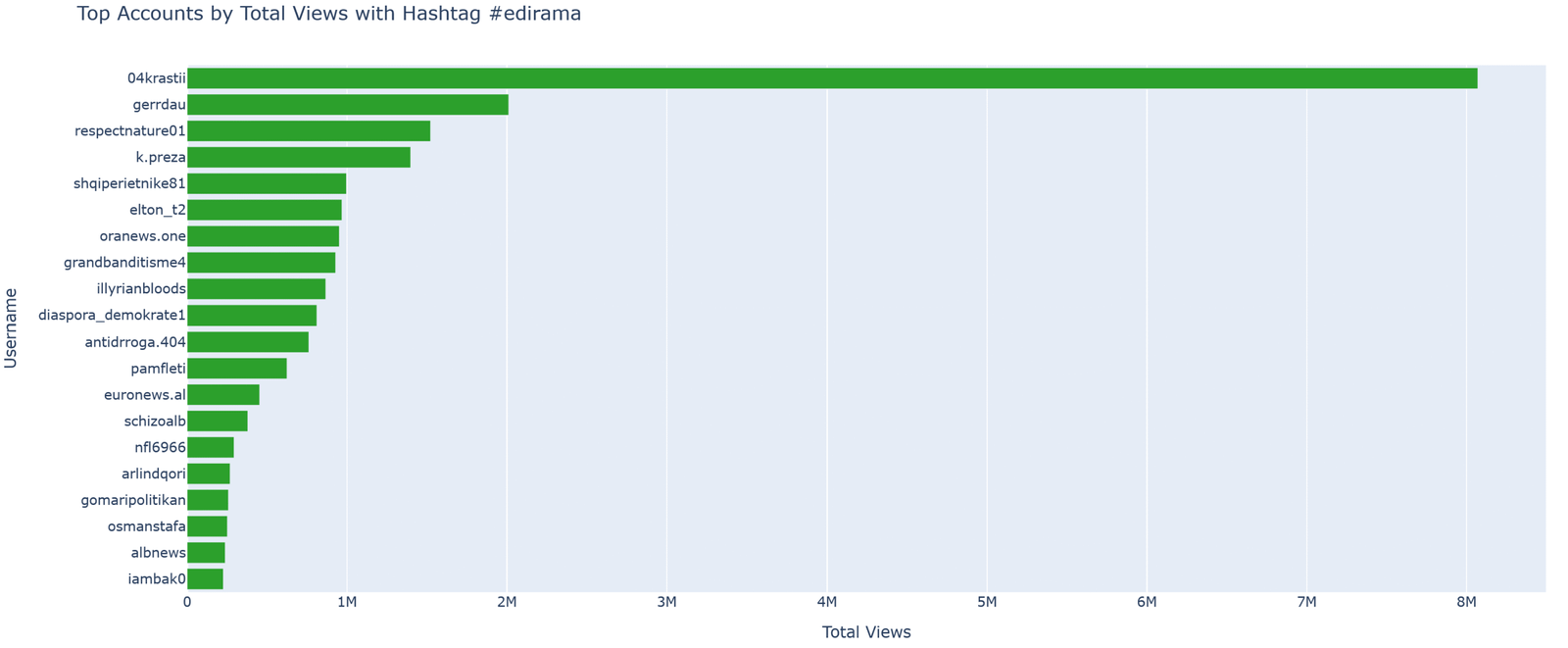
Task: Click the Username axis title
Action: pyautogui.click(x=11, y=328)
